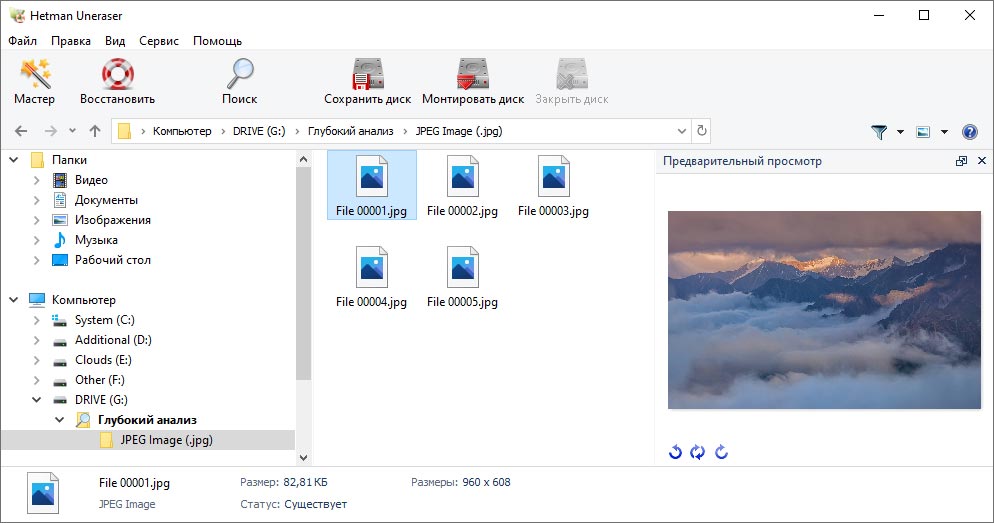The width and height of the screenshot is (994, 523).
Task: Click Глубокий анализ breadcrumb segment
Action: coord(351,131)
